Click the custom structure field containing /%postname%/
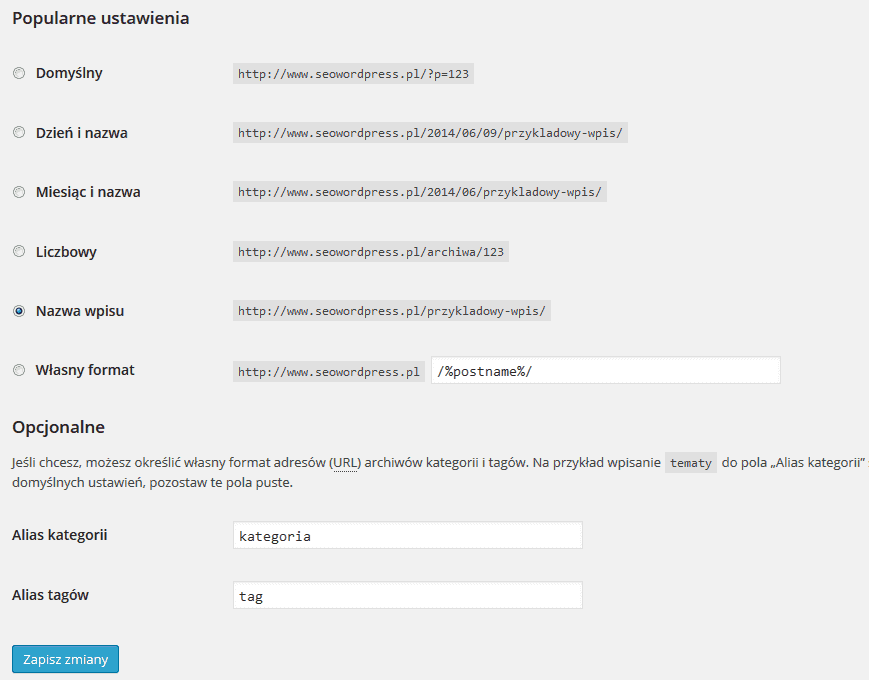This screenshot has width=869, height=680. [x=606, y=370]
